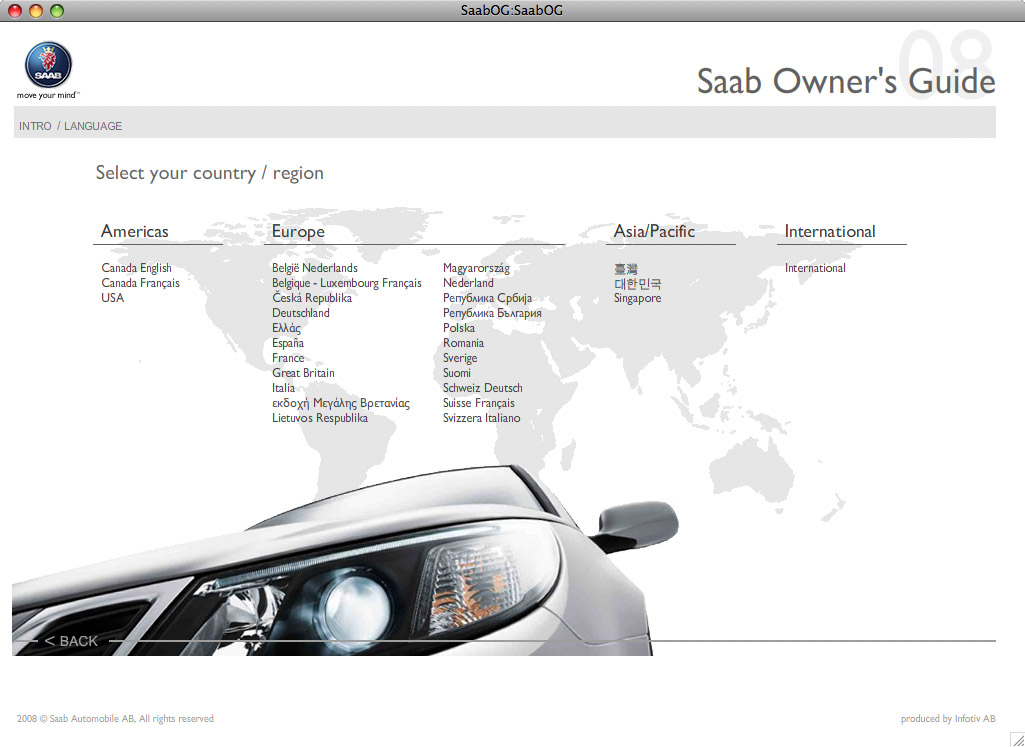Viewport: 1025px width, 747px height.
Task: Choose Ελλάς from Europe list
Action: click(286, 328)
